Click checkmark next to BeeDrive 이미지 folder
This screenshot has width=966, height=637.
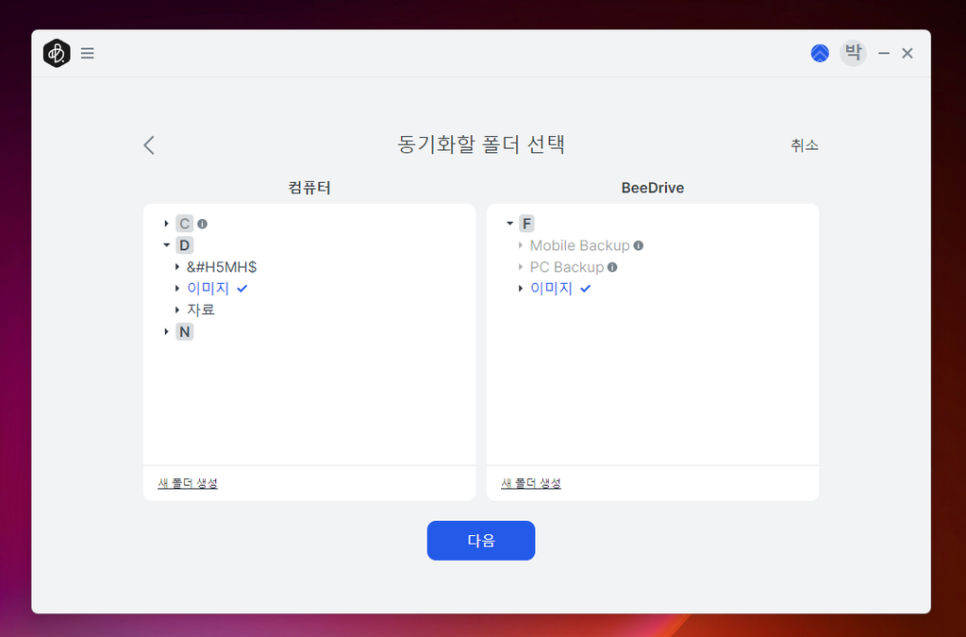[585, 288]
